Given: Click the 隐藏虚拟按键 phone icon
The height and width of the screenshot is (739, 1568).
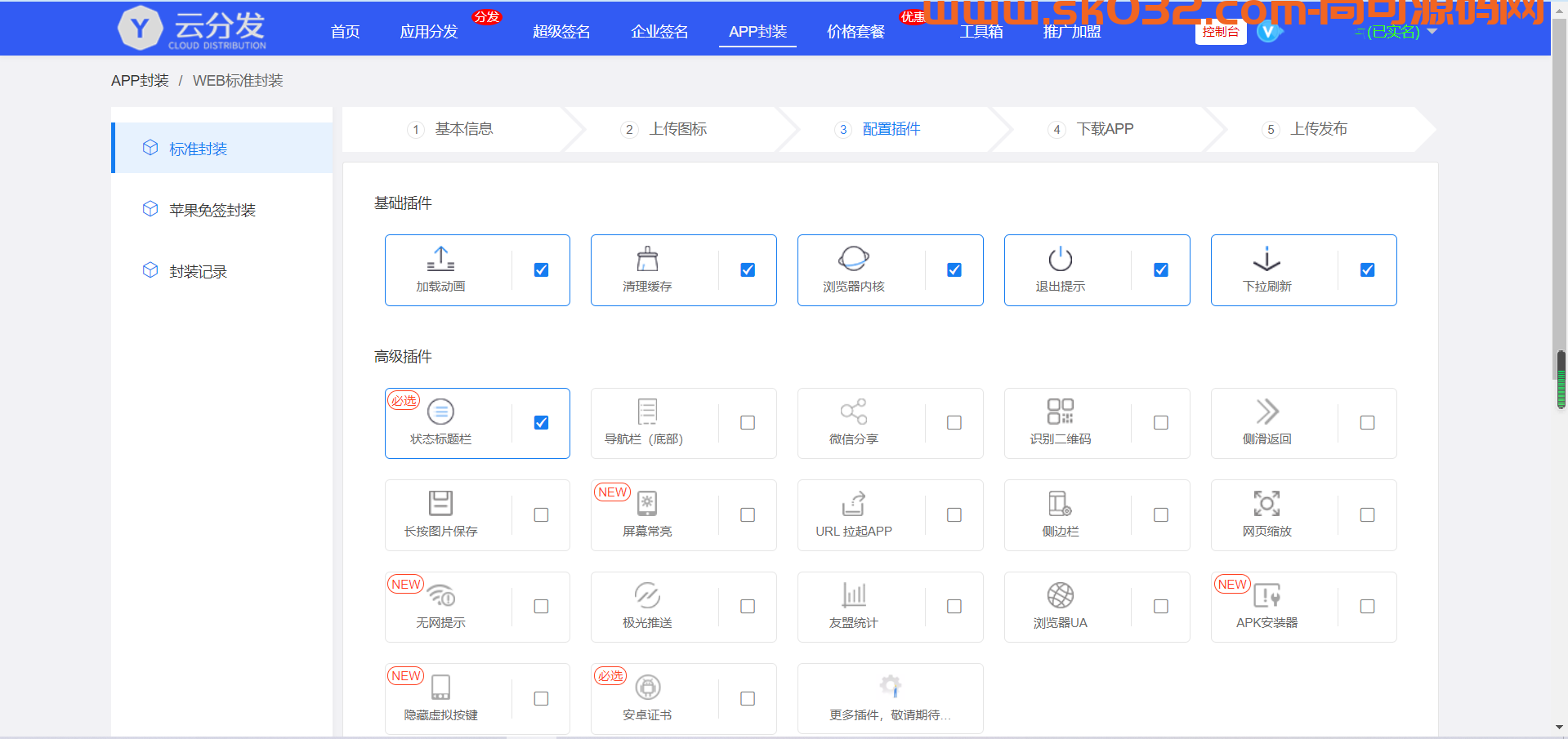Looking at the screenshot, I should tap(440, 687).
